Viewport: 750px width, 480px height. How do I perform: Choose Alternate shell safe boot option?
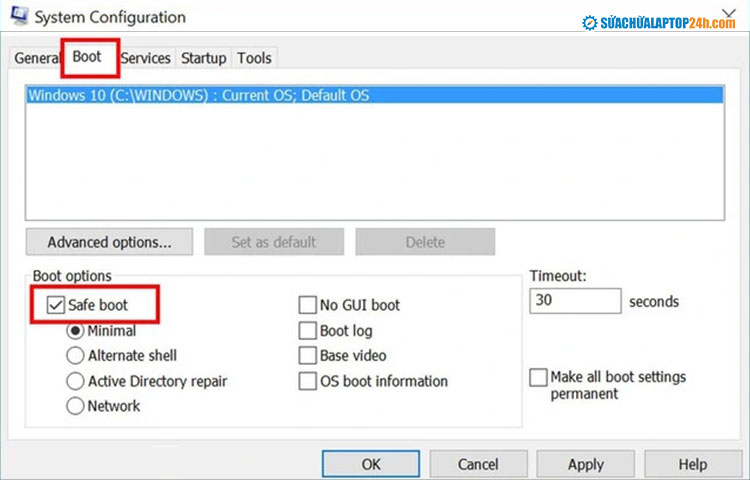pyautogui.click(x=75, y=355)
